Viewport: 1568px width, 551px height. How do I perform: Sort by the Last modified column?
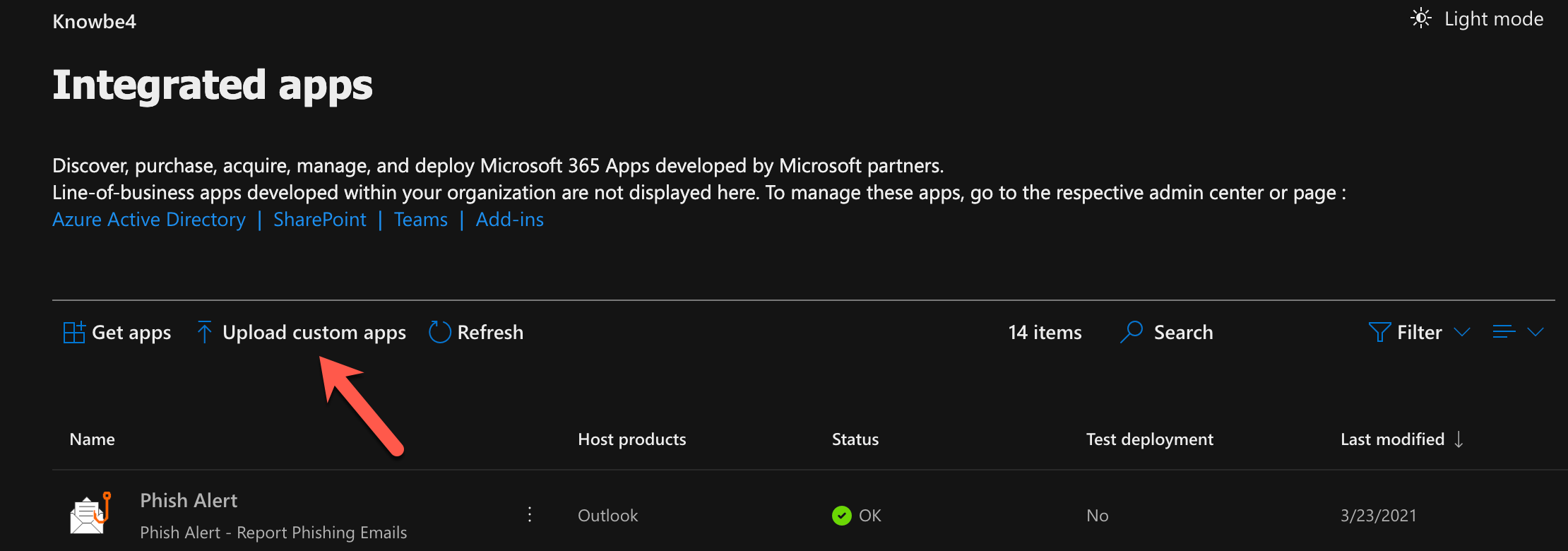1393,439
